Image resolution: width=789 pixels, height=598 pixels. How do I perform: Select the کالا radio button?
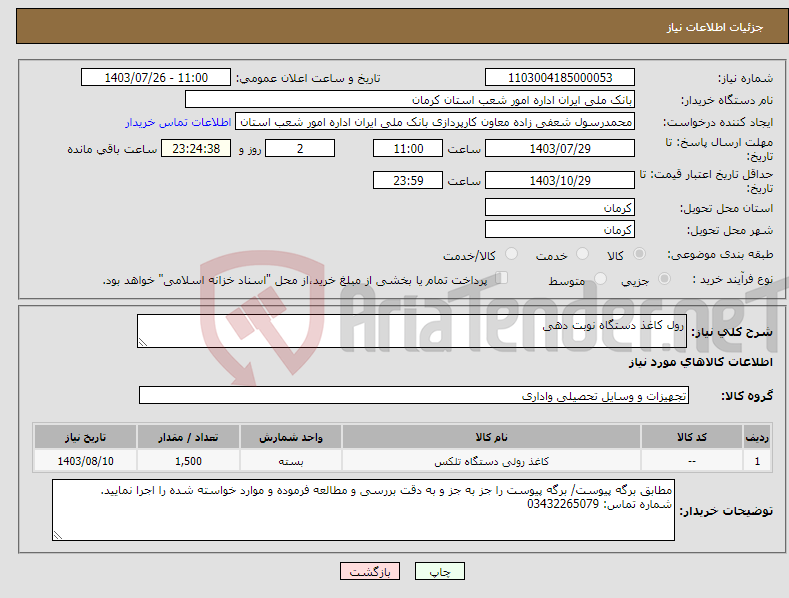pos(639,254)
